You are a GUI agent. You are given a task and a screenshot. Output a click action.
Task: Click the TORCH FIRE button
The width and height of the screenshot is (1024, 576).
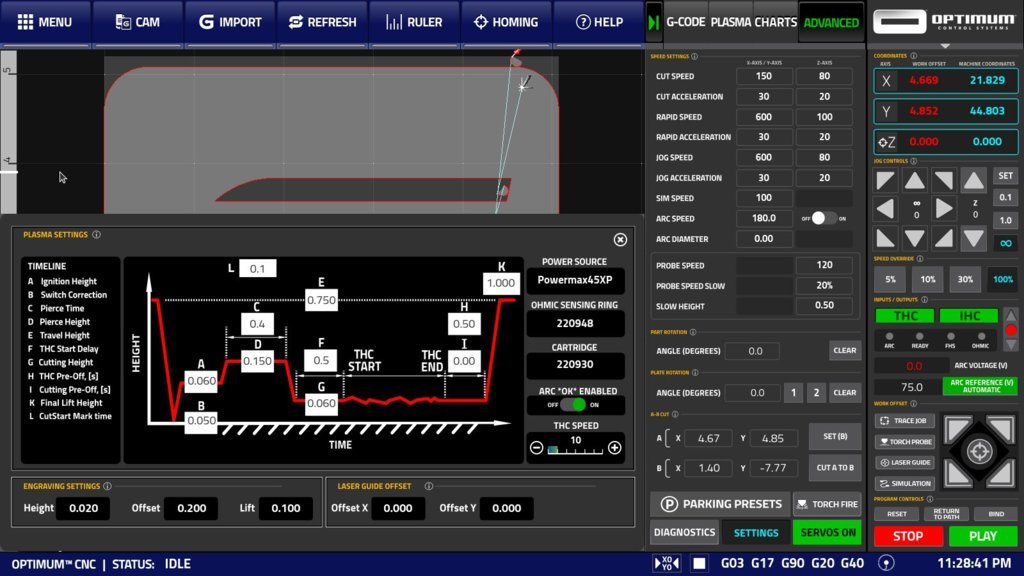[827, 504]
